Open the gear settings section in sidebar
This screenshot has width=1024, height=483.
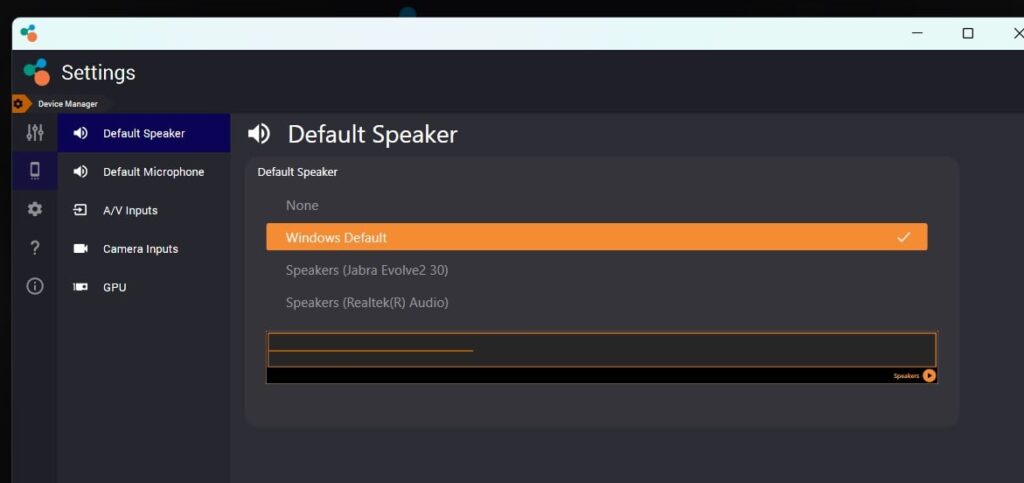pyautogui.click(x=35, y=209)
